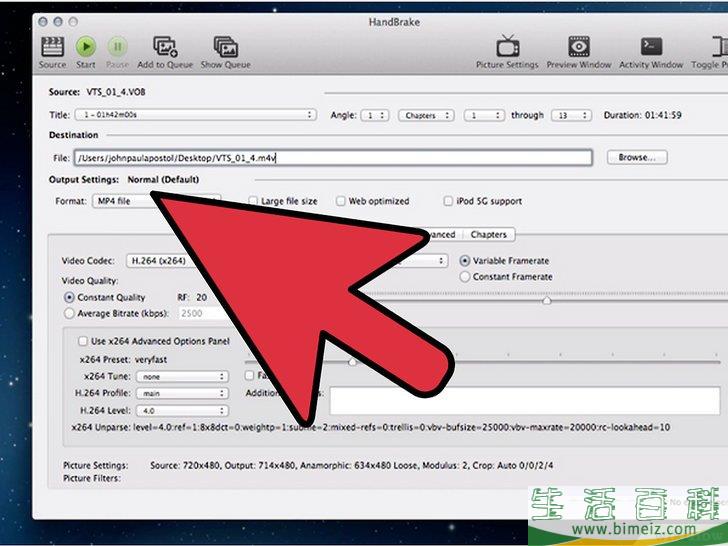Click the Source: VTS_01_4.VOB text

point(97,92)
